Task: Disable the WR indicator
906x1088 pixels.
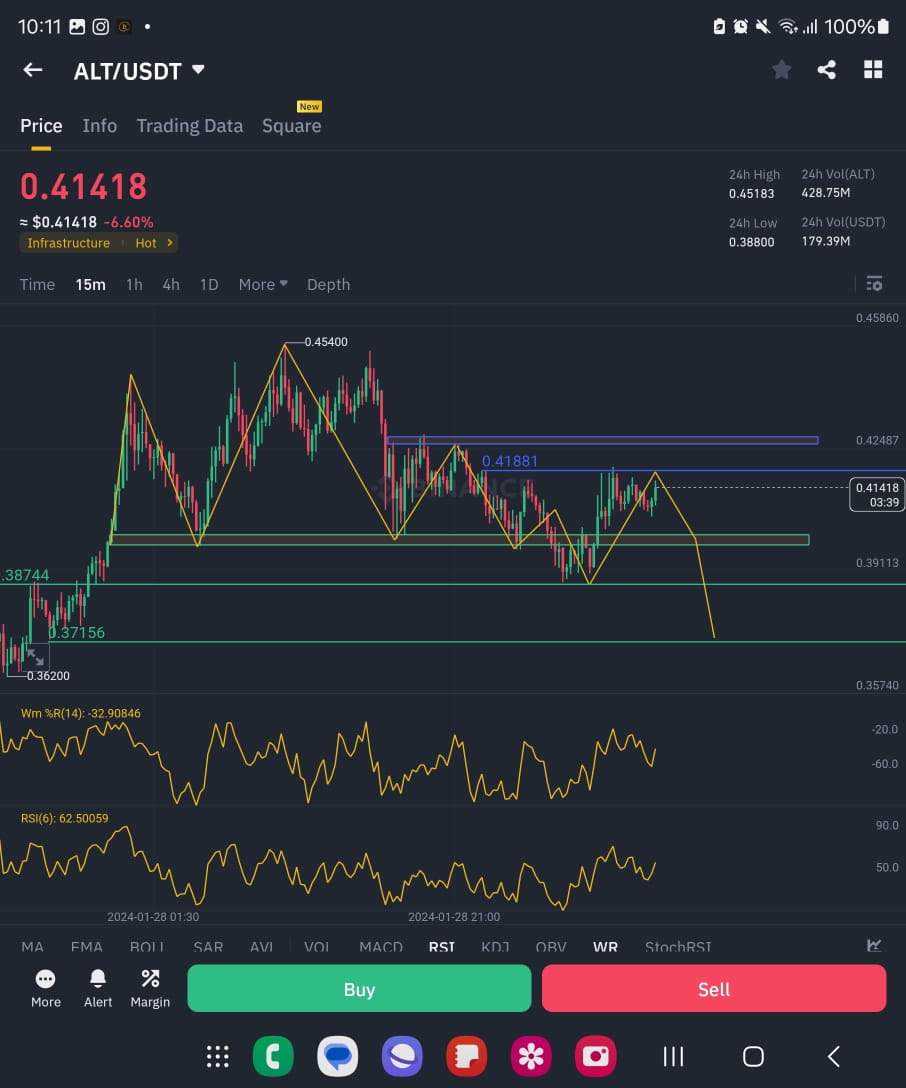Action: pos(605,947)
